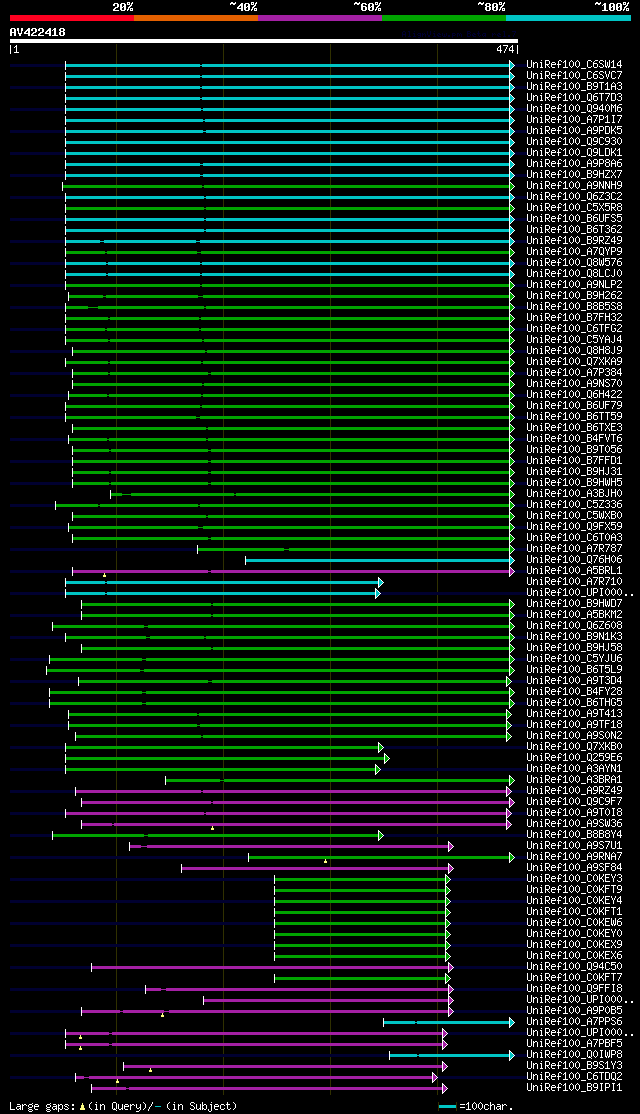Open the hit UniRef100_C6SW14

point(575,65)
